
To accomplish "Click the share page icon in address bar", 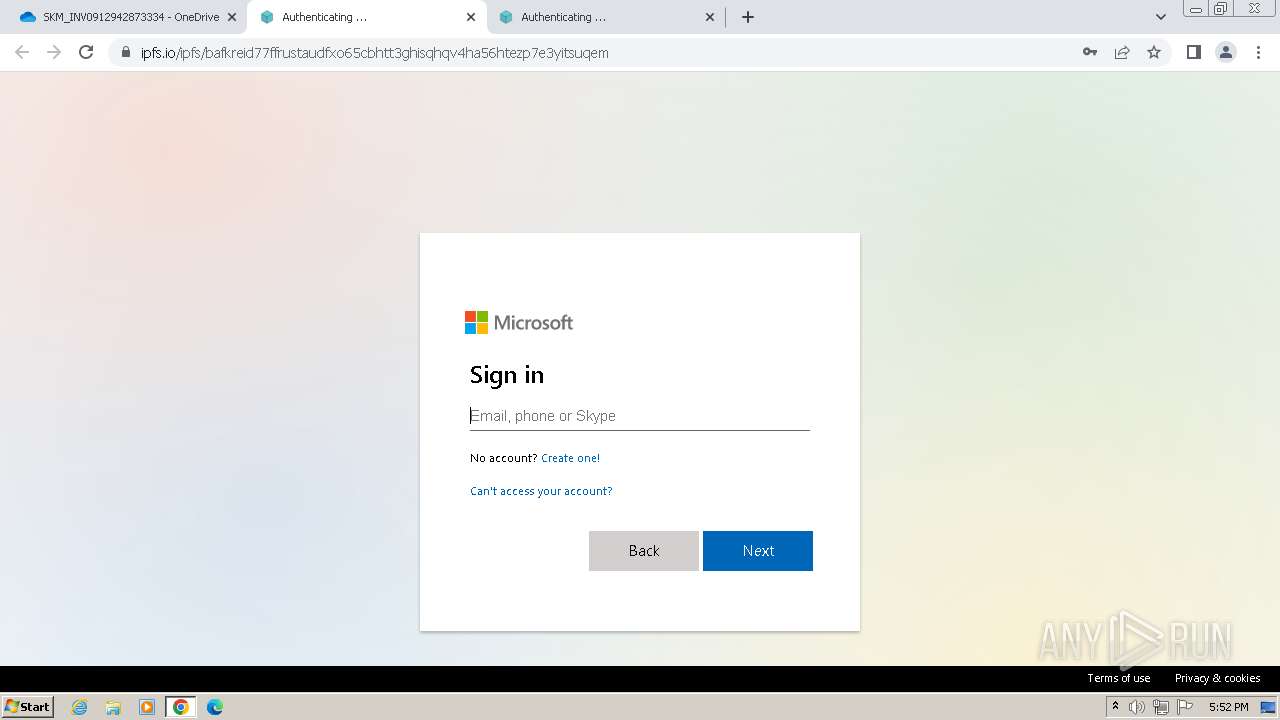I will [x=1122, y=53].
